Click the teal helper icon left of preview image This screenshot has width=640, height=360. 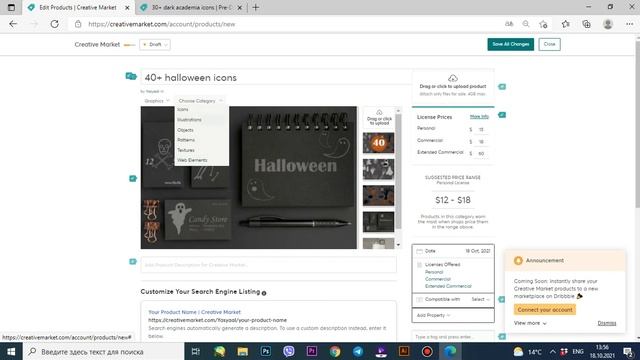(x=133, y=178)
